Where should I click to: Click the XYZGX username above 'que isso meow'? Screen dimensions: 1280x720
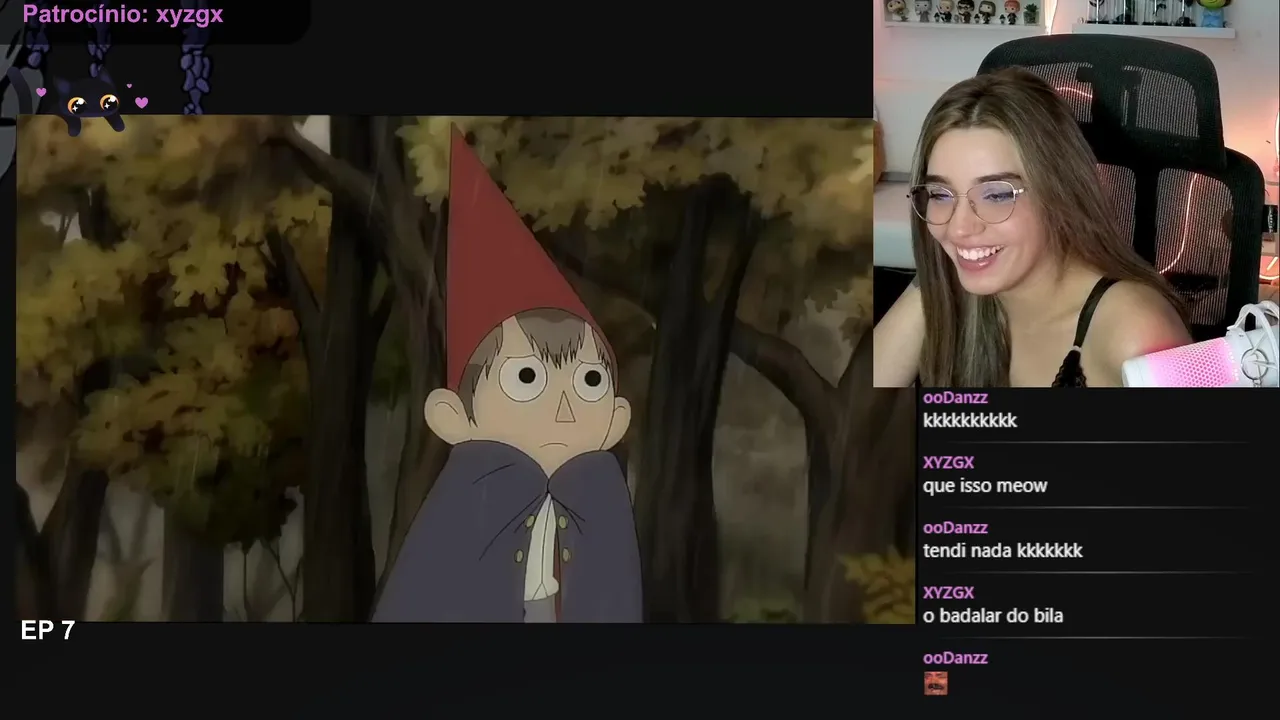click(948, 463)
